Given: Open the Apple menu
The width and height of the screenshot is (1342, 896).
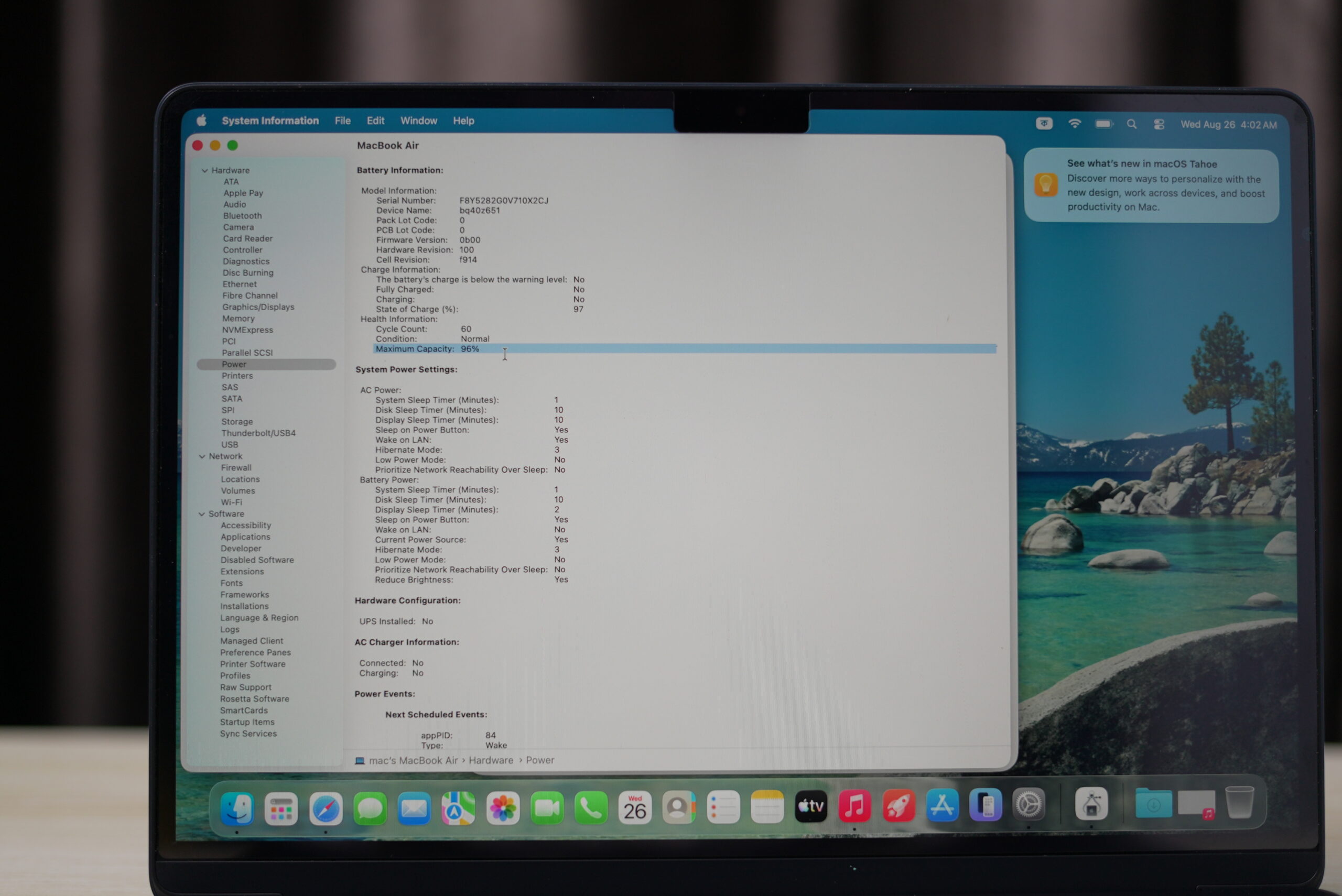Looking at the screenshot, I should 201,121.
